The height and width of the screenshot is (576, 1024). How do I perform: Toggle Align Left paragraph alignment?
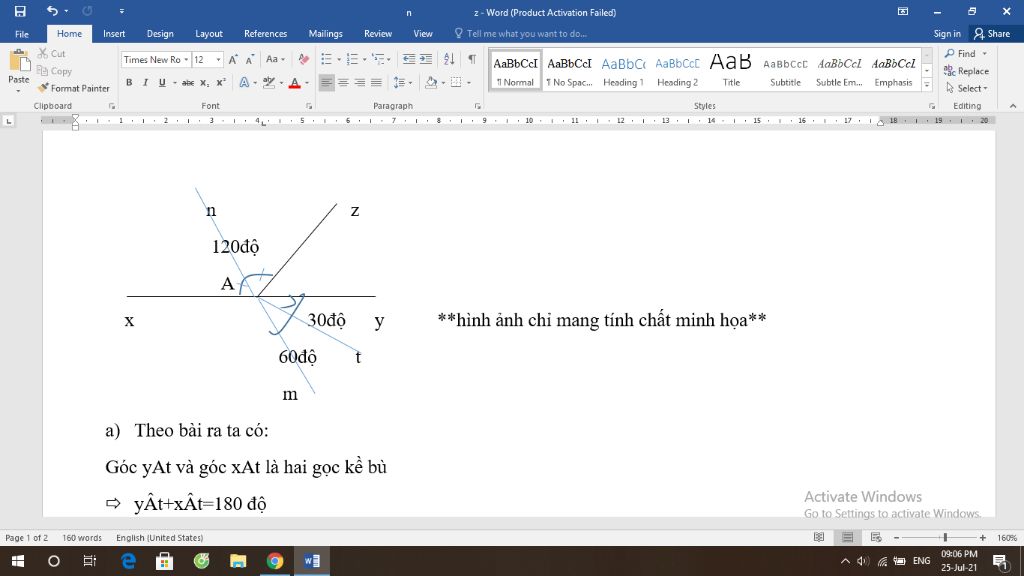[327, 83]
